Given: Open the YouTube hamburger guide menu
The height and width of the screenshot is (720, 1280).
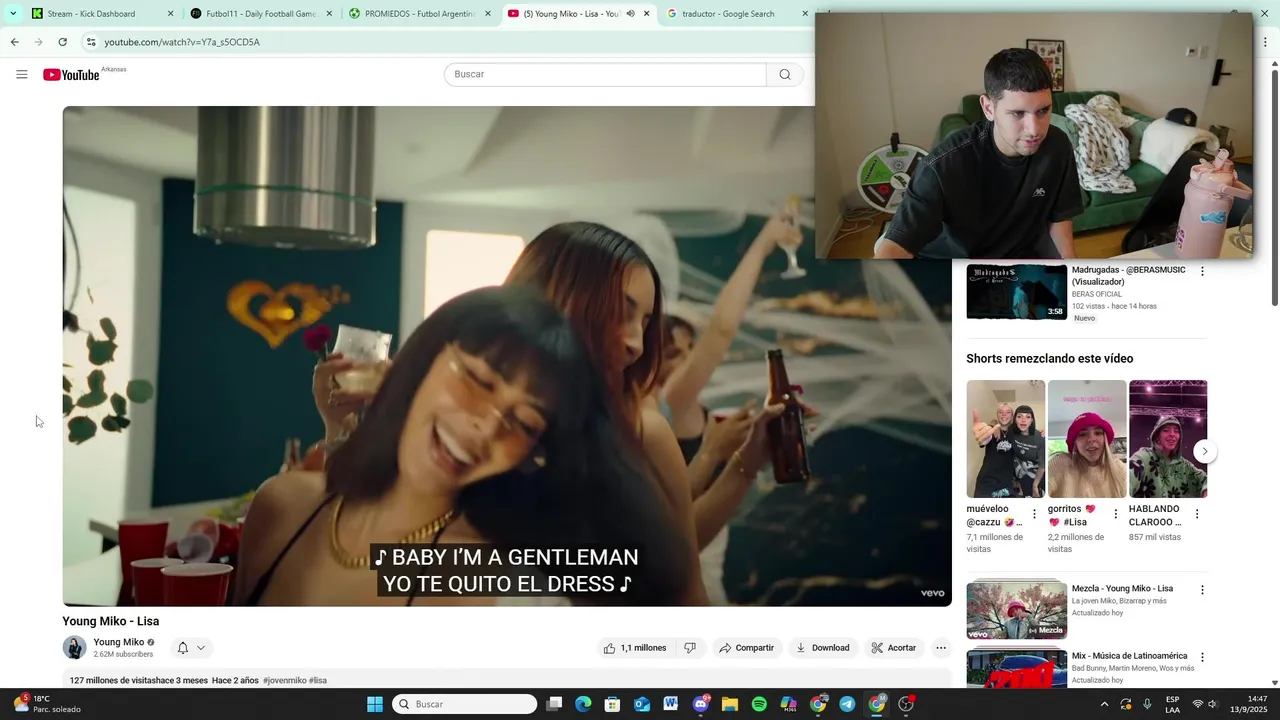Looking at the screenshot, I should coord(22,74).
